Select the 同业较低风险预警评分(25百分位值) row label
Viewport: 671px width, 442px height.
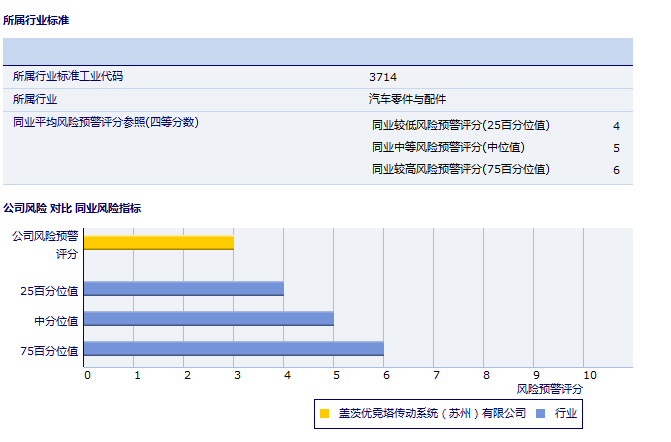(460, 126)
